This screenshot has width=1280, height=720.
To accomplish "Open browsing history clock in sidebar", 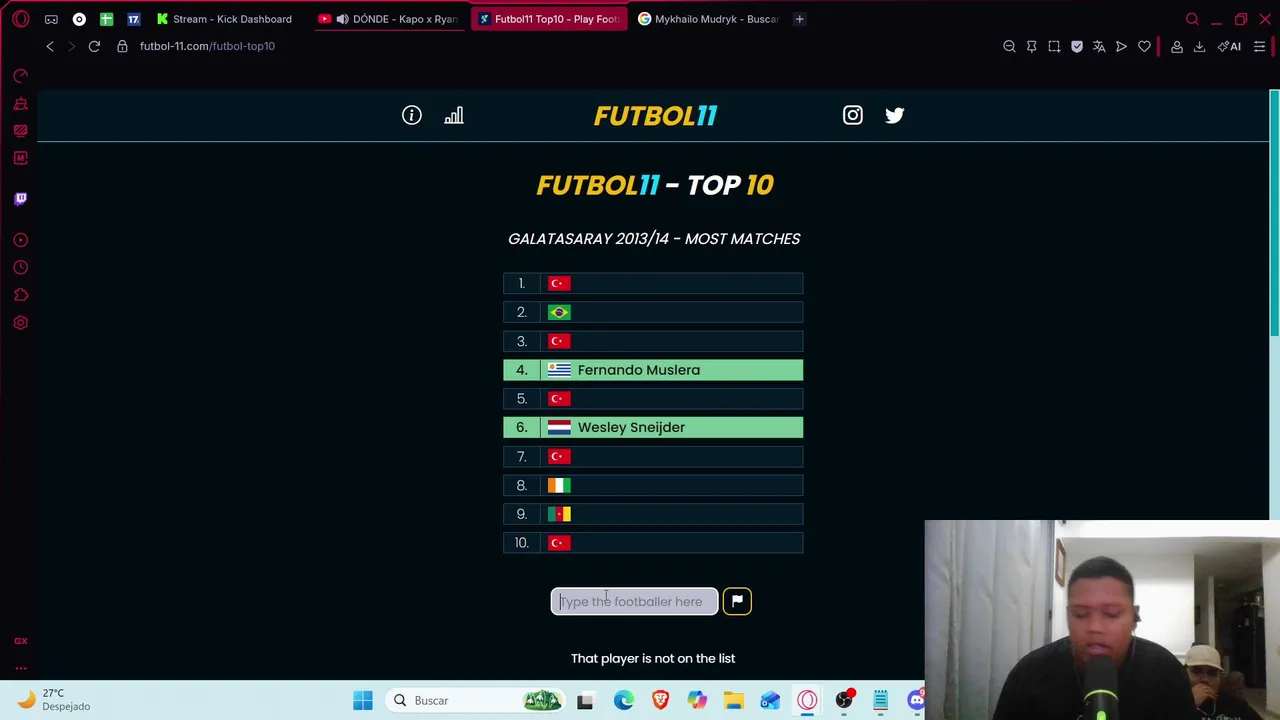I will click(x=20, y=267).
